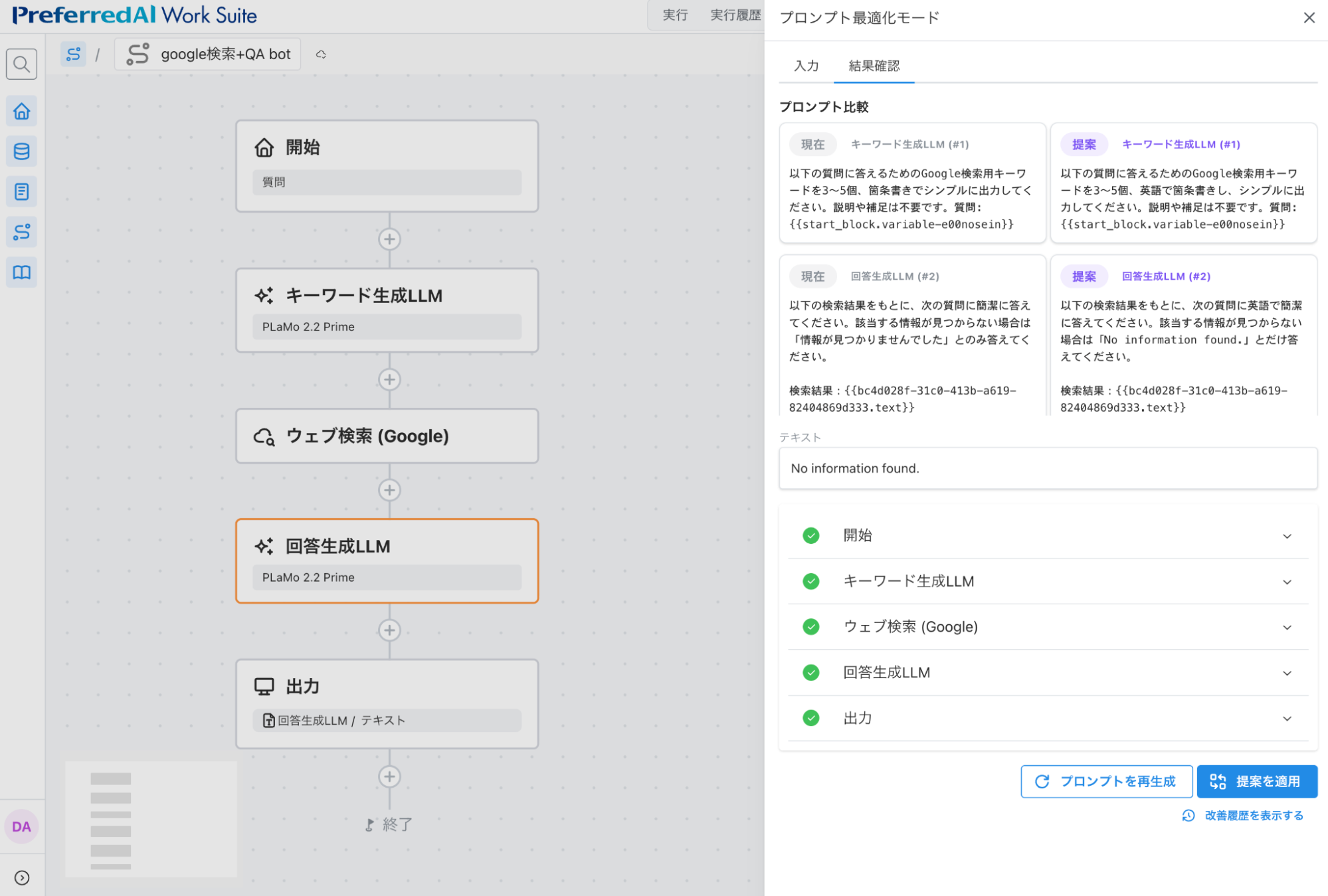Open the 実行履歴 tab
The image size is (1328, 896).
click(735, 15)
